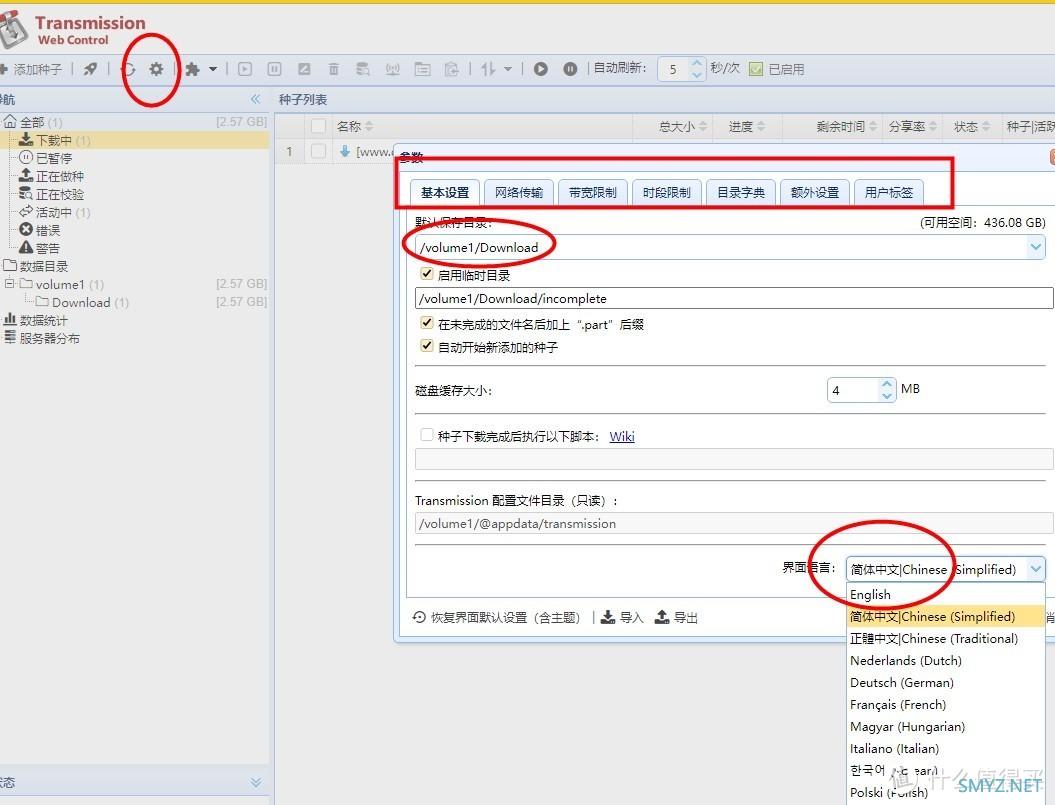Click the rocket speed-mode icon
This screenshot has width=1055, height=805.
[x=90, y=69]
